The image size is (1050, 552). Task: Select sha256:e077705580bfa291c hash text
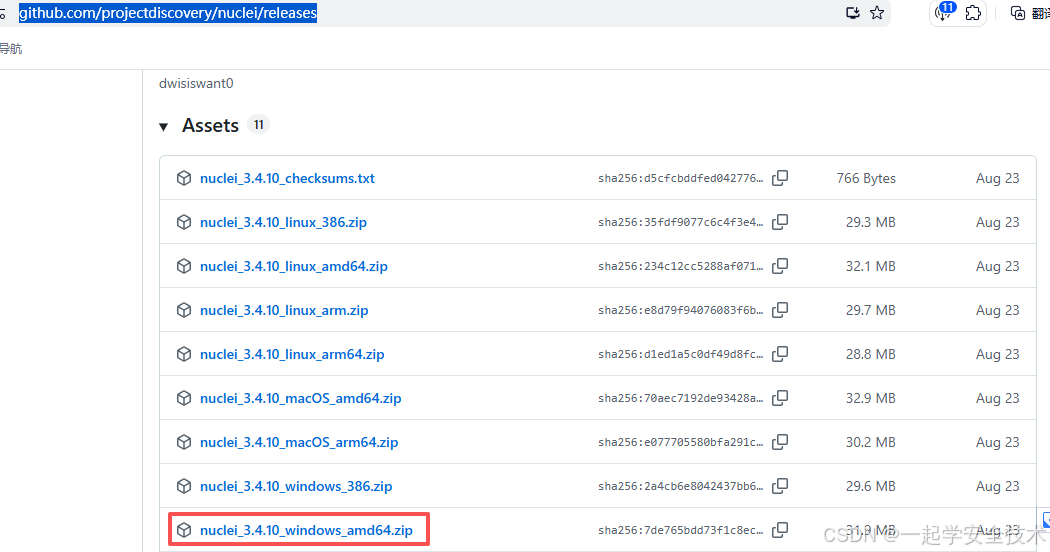[680, 442]
